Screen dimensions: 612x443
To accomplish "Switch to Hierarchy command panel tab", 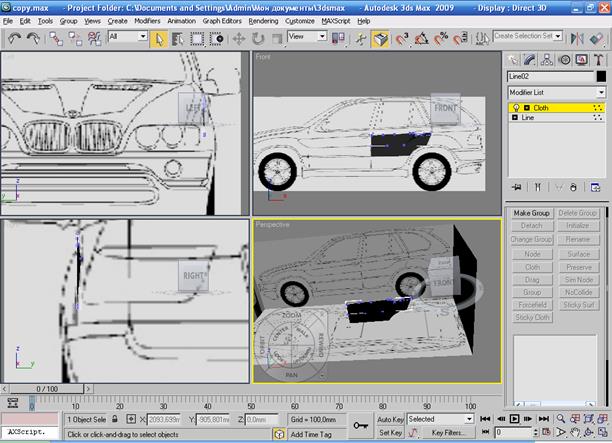I will (547, 60).
